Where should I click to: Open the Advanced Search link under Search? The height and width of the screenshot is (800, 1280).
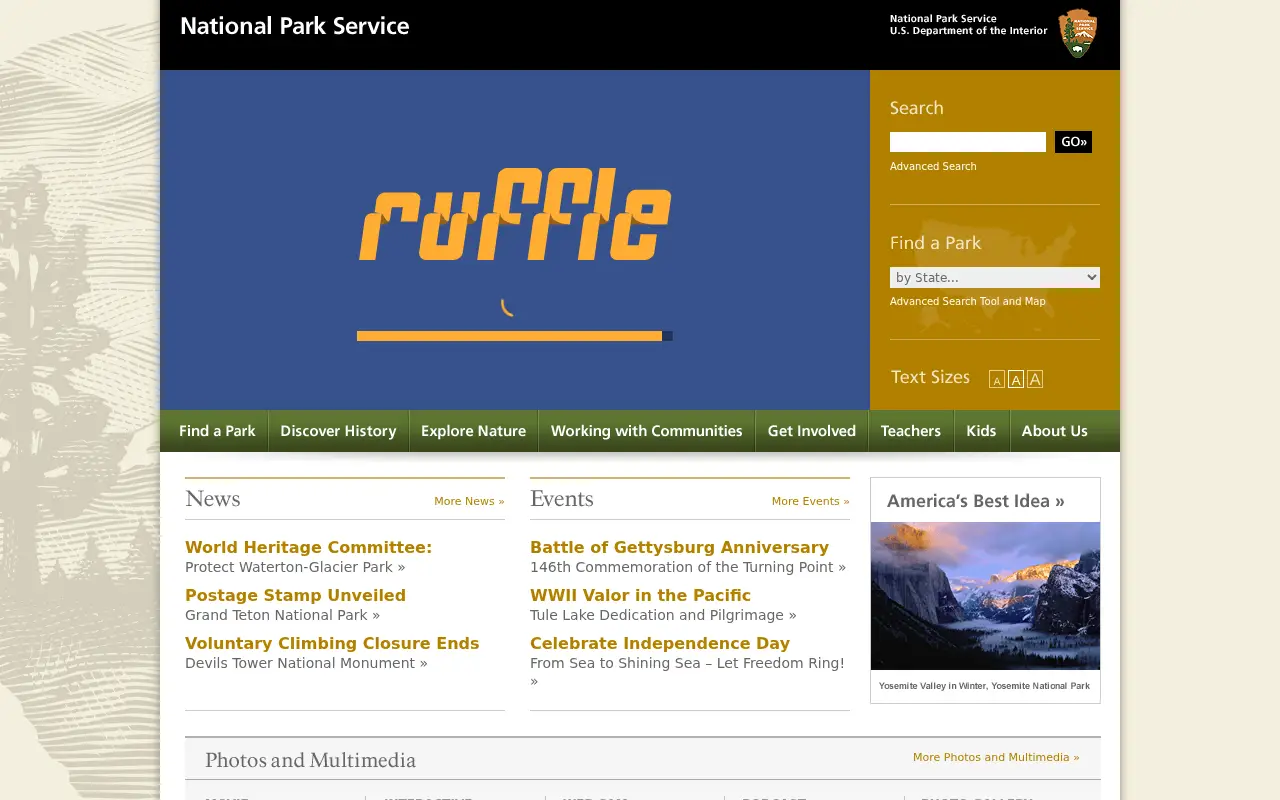coord(933,166)
